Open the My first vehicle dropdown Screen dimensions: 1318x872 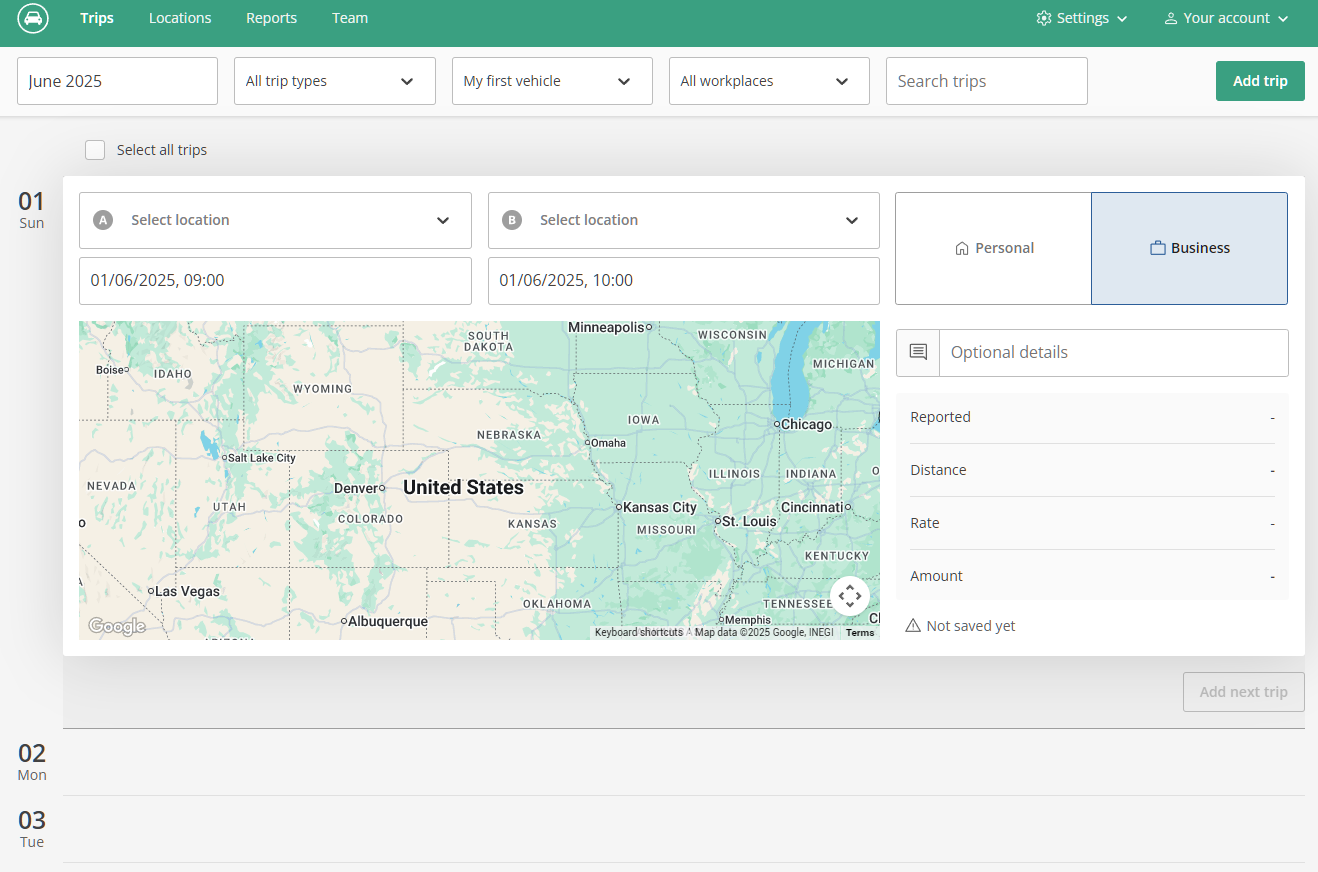pyautogui.click(x=552, y=81)
